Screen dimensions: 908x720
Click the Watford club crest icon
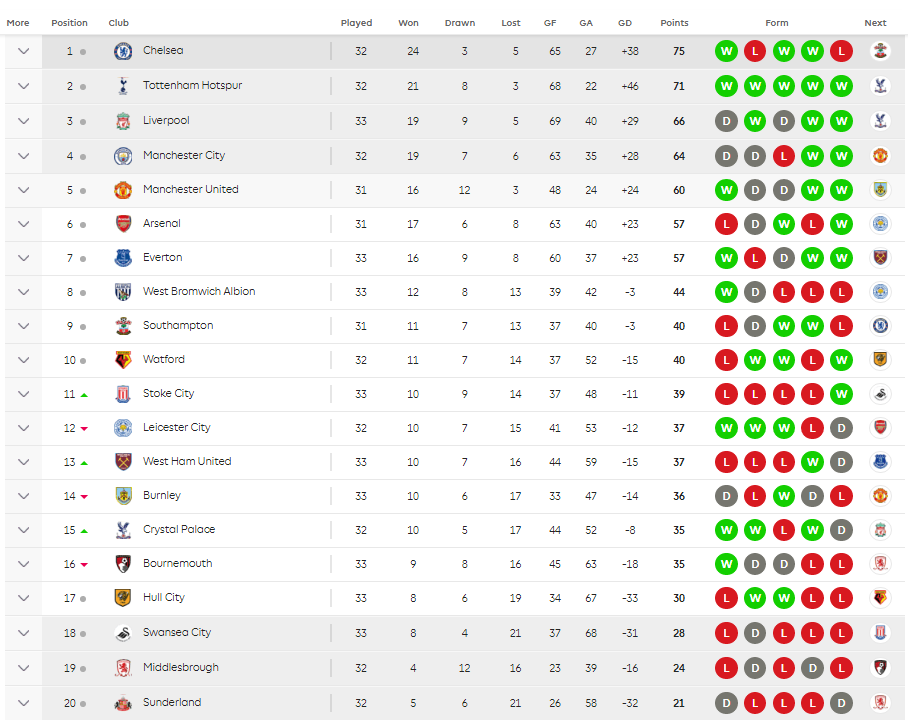coord(123,360)
